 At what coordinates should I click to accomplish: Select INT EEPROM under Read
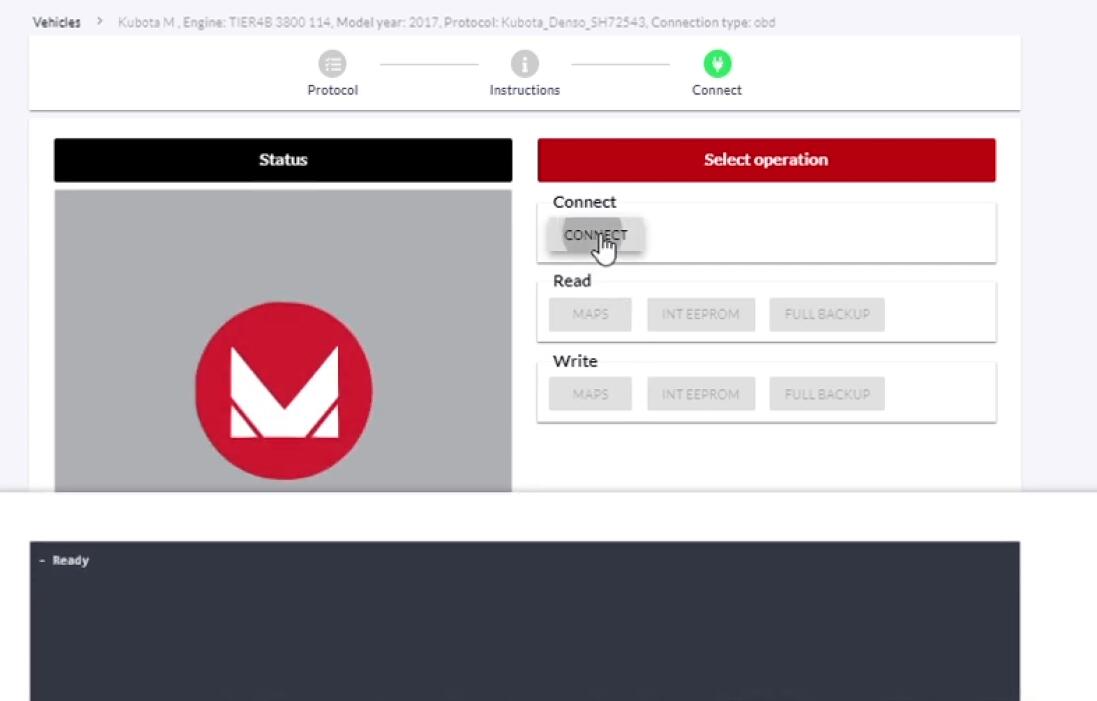(700, 314)
